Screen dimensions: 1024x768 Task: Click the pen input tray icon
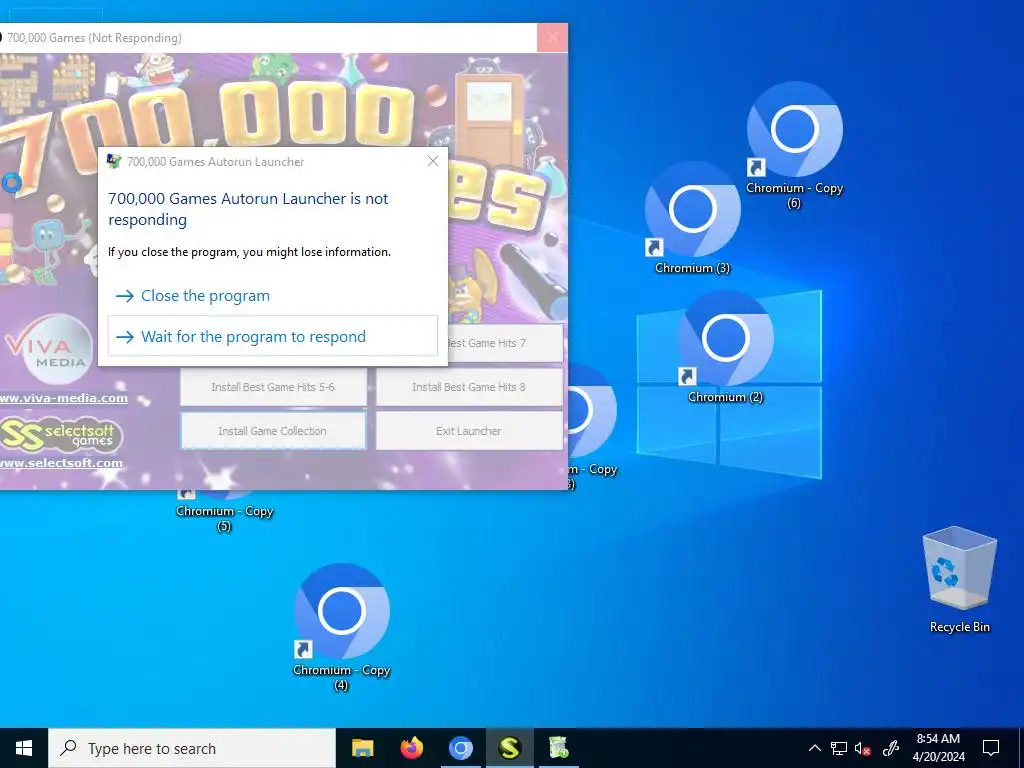click(x=891, y=748)
